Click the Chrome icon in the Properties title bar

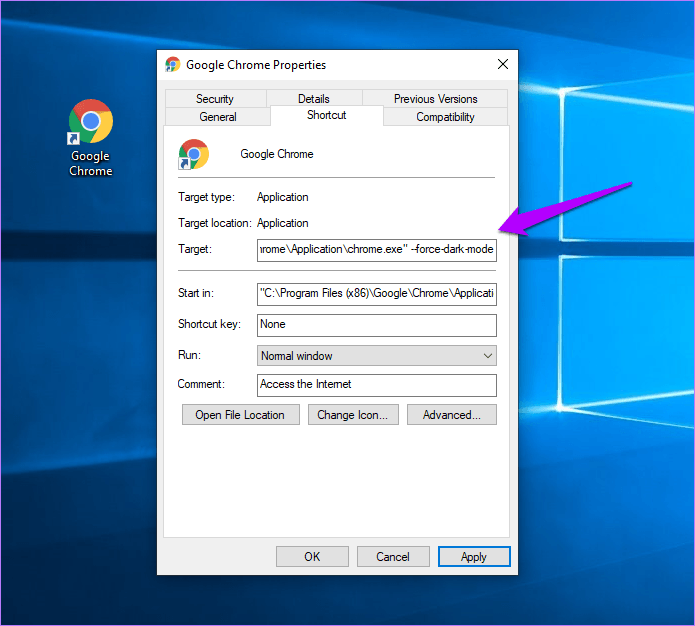[173, 65]
